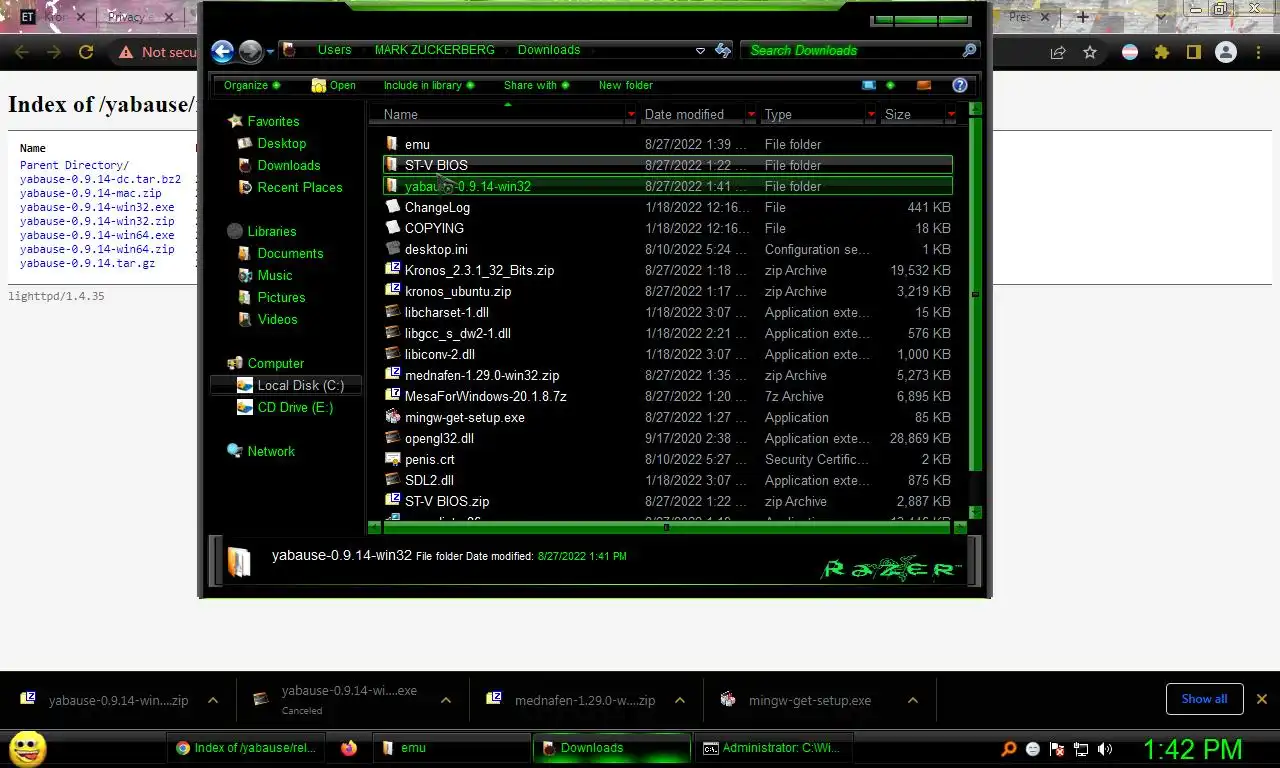The width and height of the screenshot is (1280, 768).
Task: Open the Chrome profile avatar
Action: (x=1225, y=52)
